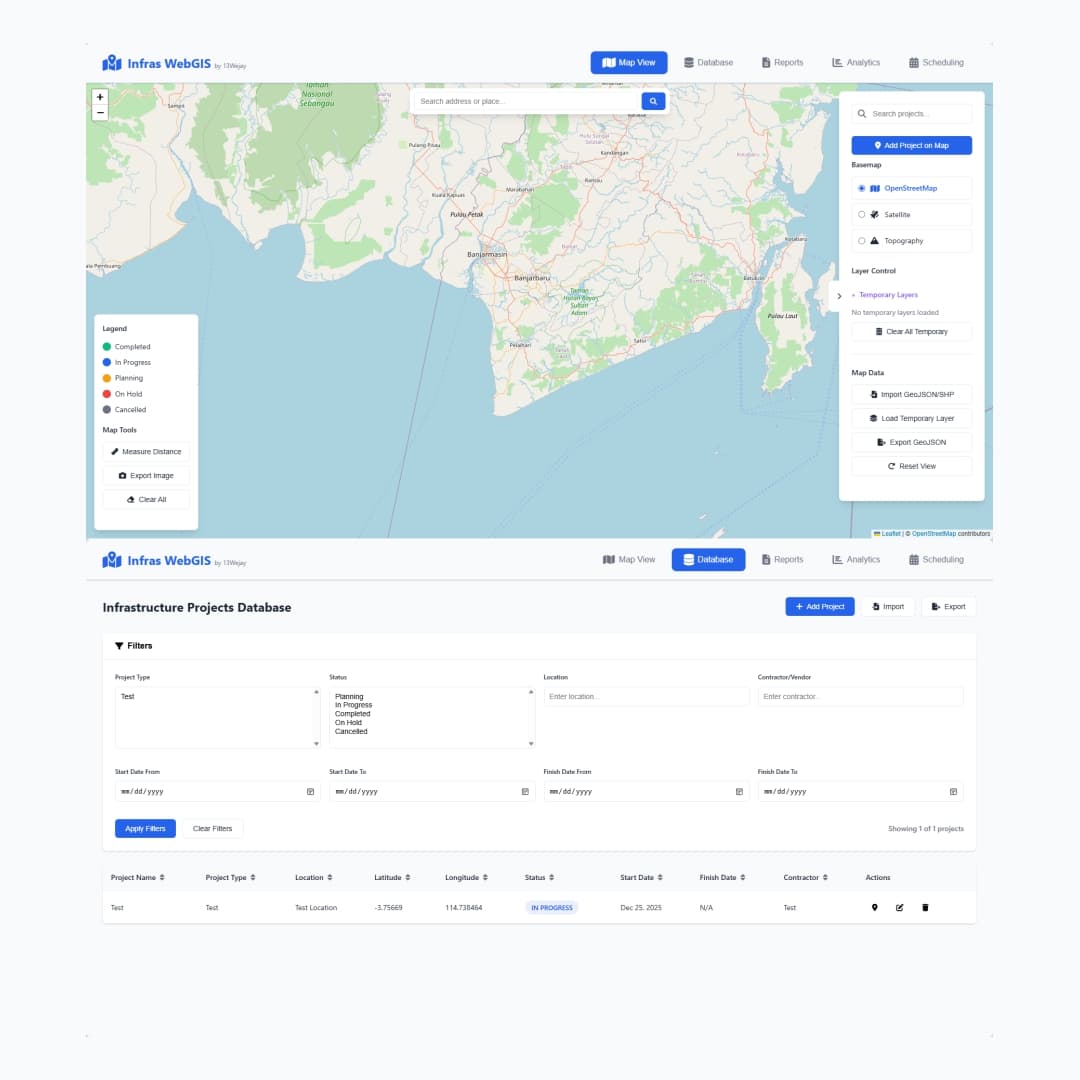Viewport: 1080px width, 1080px height.
Task: Keep OpenStreetMap basemap selected
Action: click(x=862, y=188)
